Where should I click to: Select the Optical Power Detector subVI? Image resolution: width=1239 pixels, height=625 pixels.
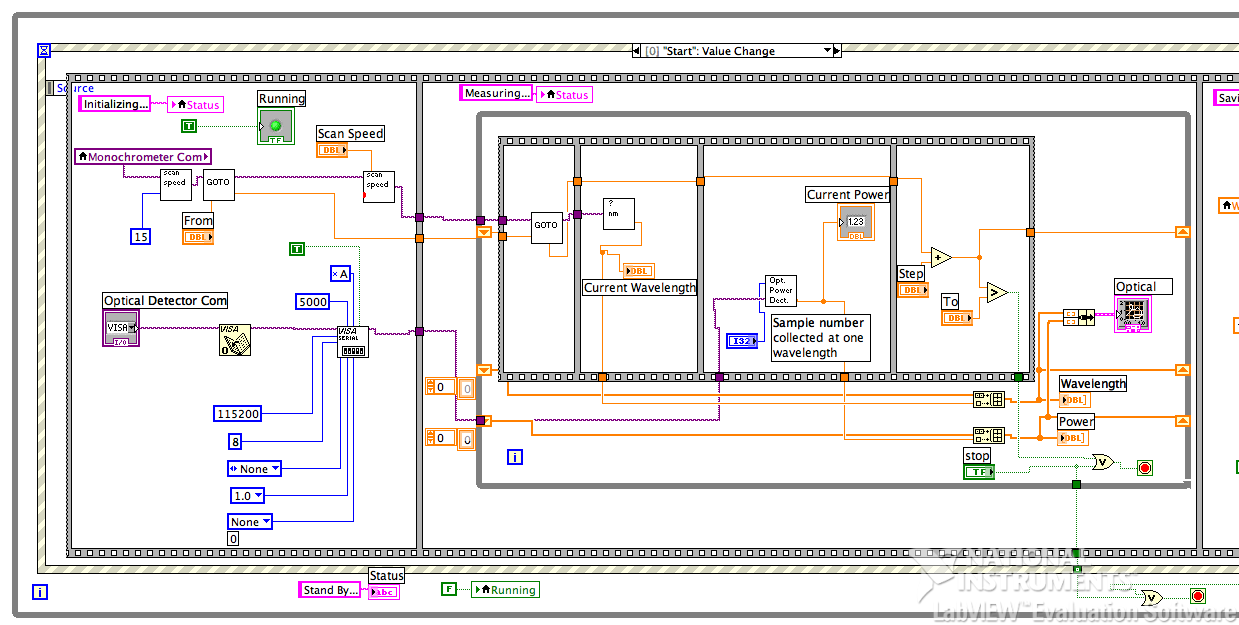pyautogui.click(x=780, y=290)
